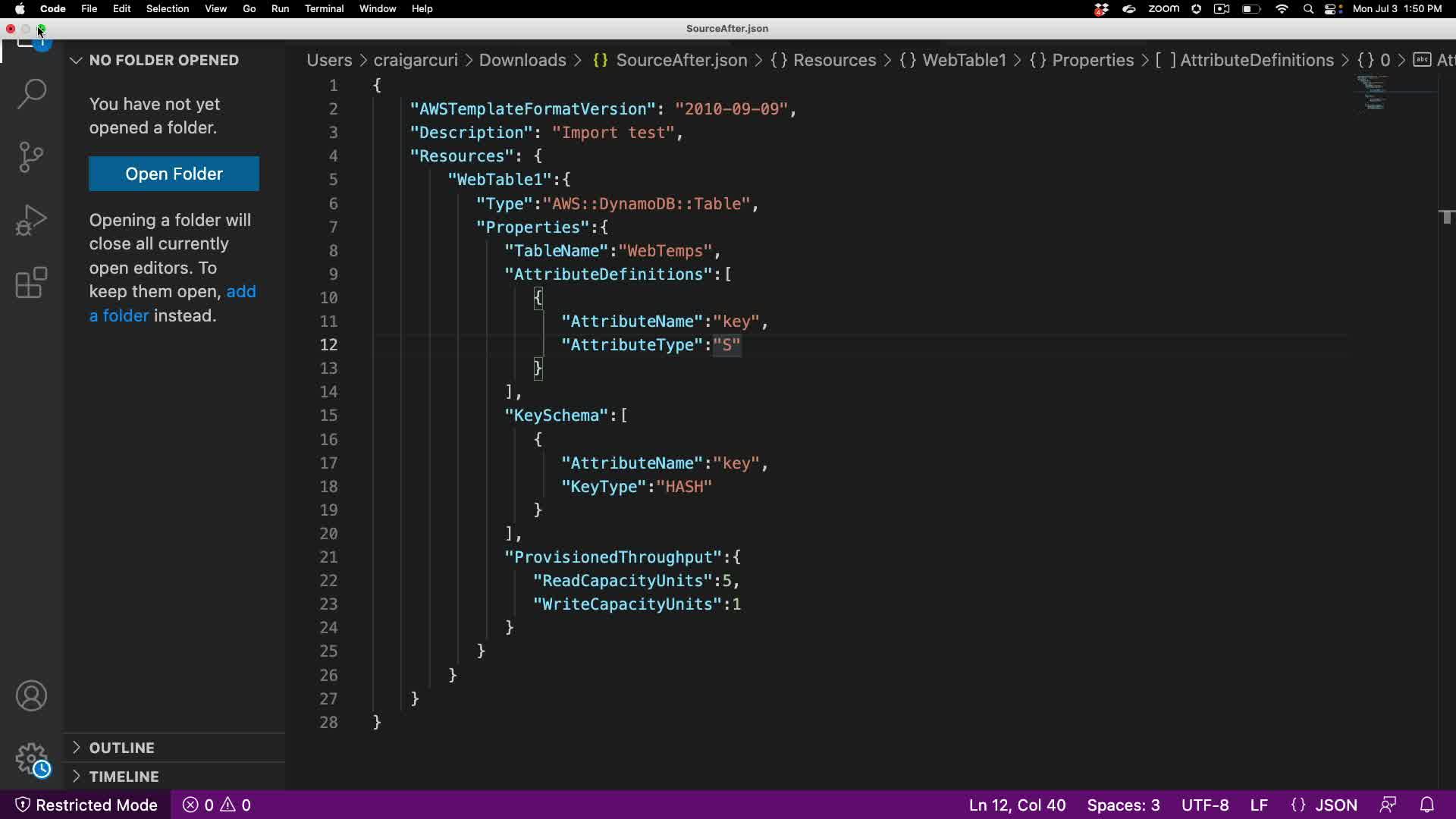Click the errors and warnings indicator
Image resolution: width=1456 pixels, height=819 pixels.
coord(217,805)
